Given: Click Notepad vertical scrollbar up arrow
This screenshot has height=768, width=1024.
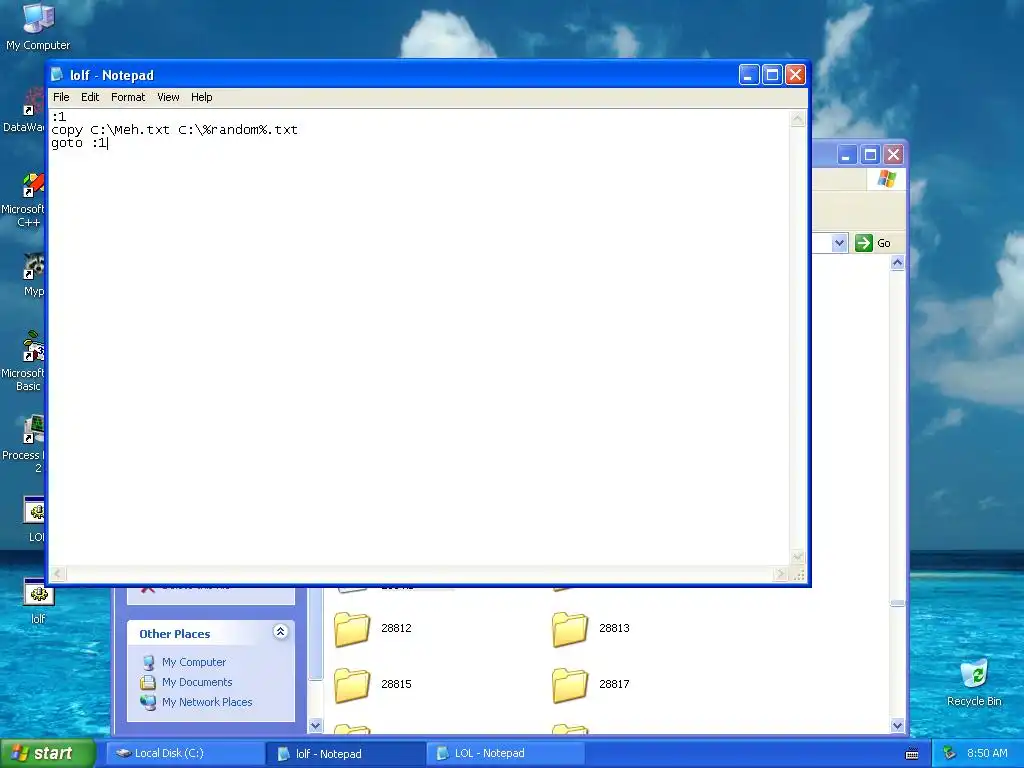Looking at the screenshot, I should 797,119.
